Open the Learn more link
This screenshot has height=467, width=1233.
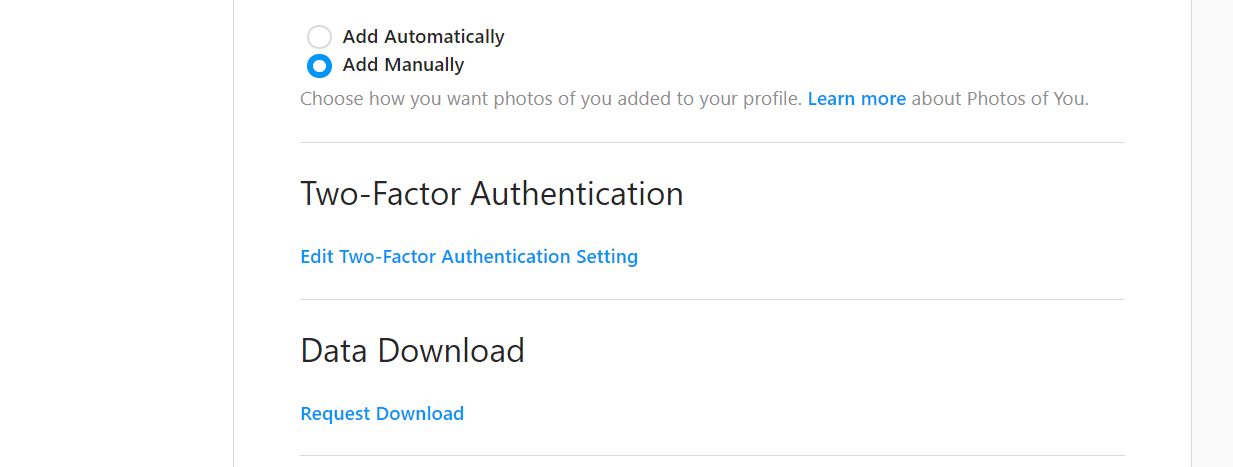point(857,99)
